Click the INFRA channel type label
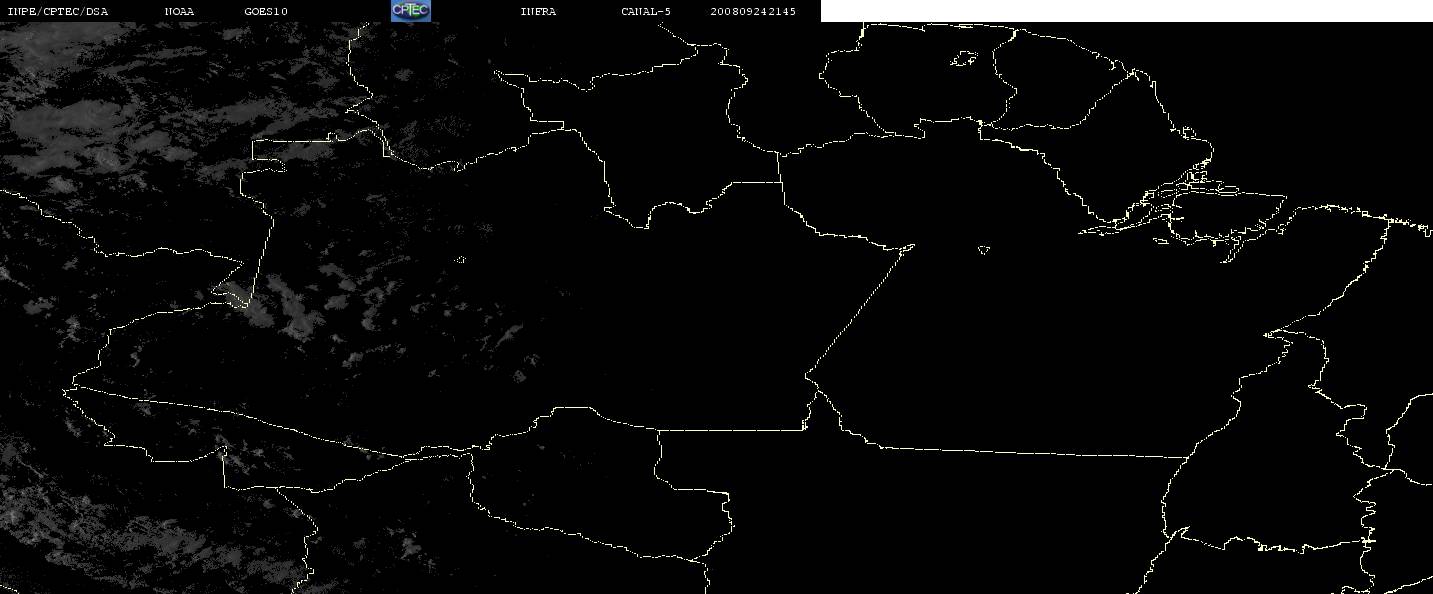 538,12
